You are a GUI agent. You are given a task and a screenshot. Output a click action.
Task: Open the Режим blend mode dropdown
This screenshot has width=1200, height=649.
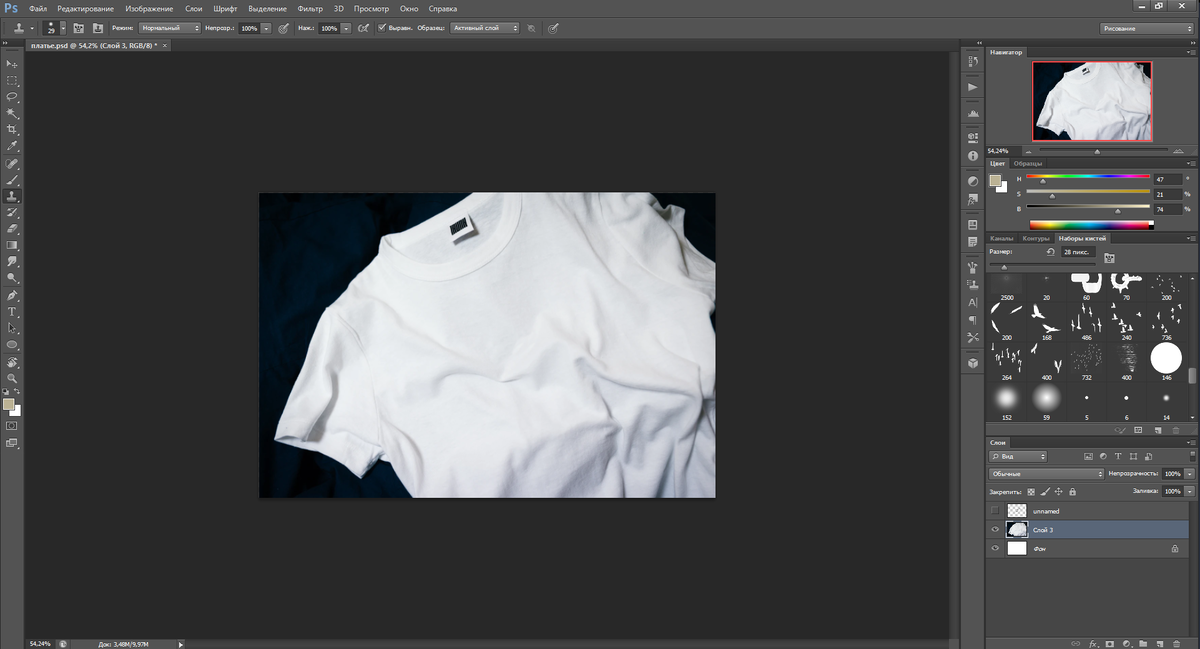coord(170,28)
